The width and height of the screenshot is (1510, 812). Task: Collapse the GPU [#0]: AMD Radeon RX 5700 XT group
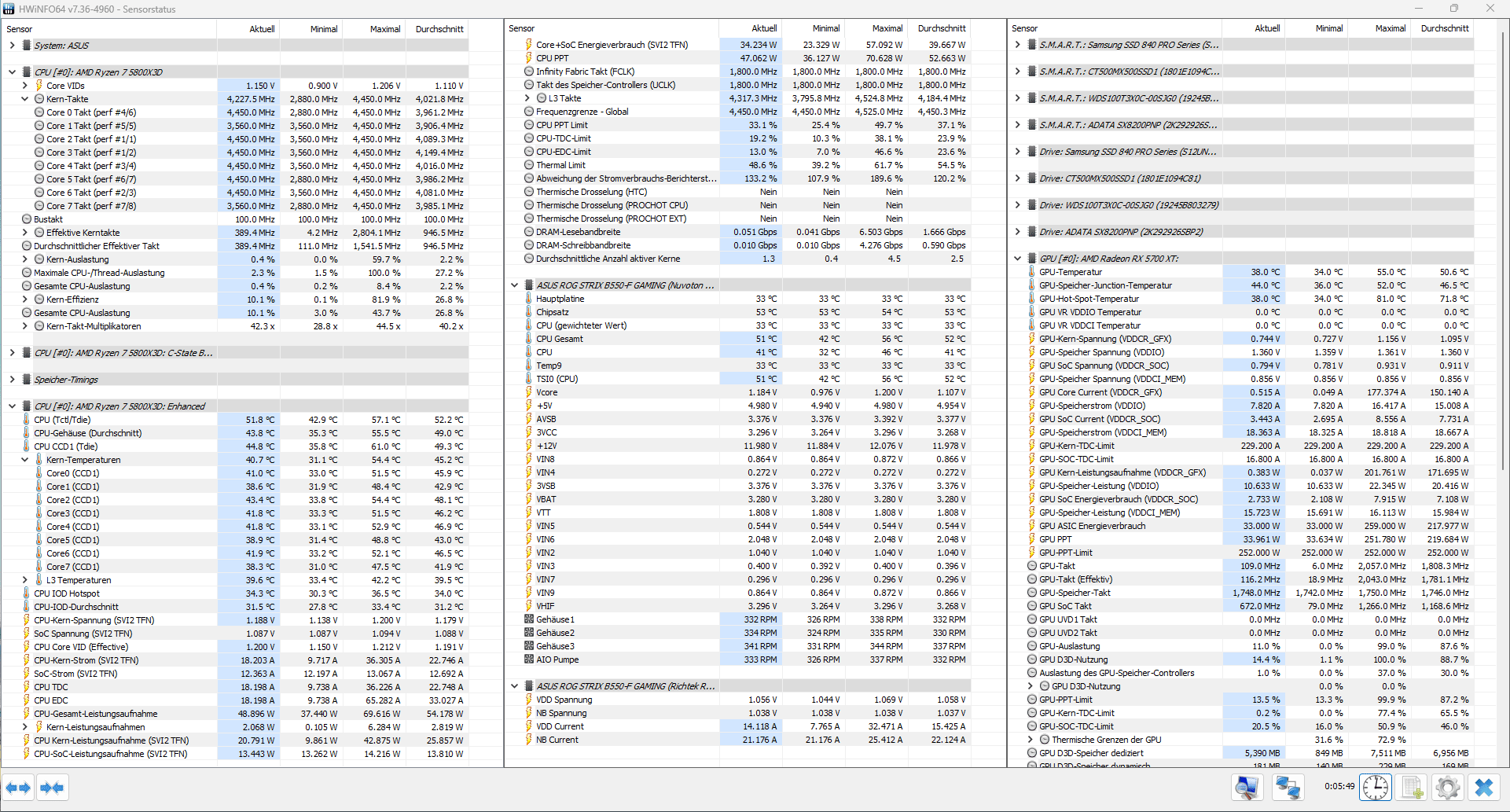pos(1018,259)
